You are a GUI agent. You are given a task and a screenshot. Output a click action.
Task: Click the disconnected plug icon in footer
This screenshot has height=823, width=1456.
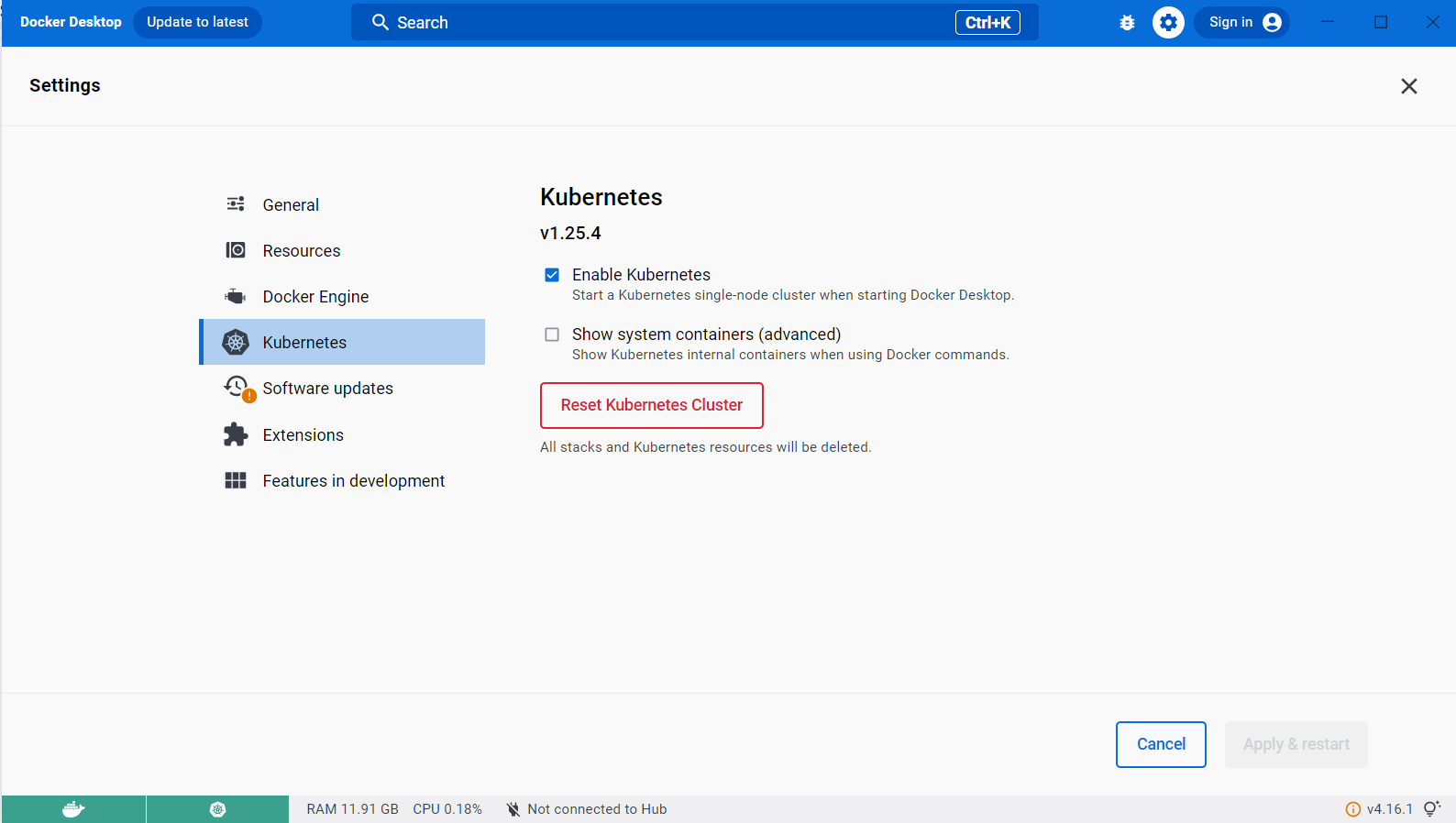513,809
